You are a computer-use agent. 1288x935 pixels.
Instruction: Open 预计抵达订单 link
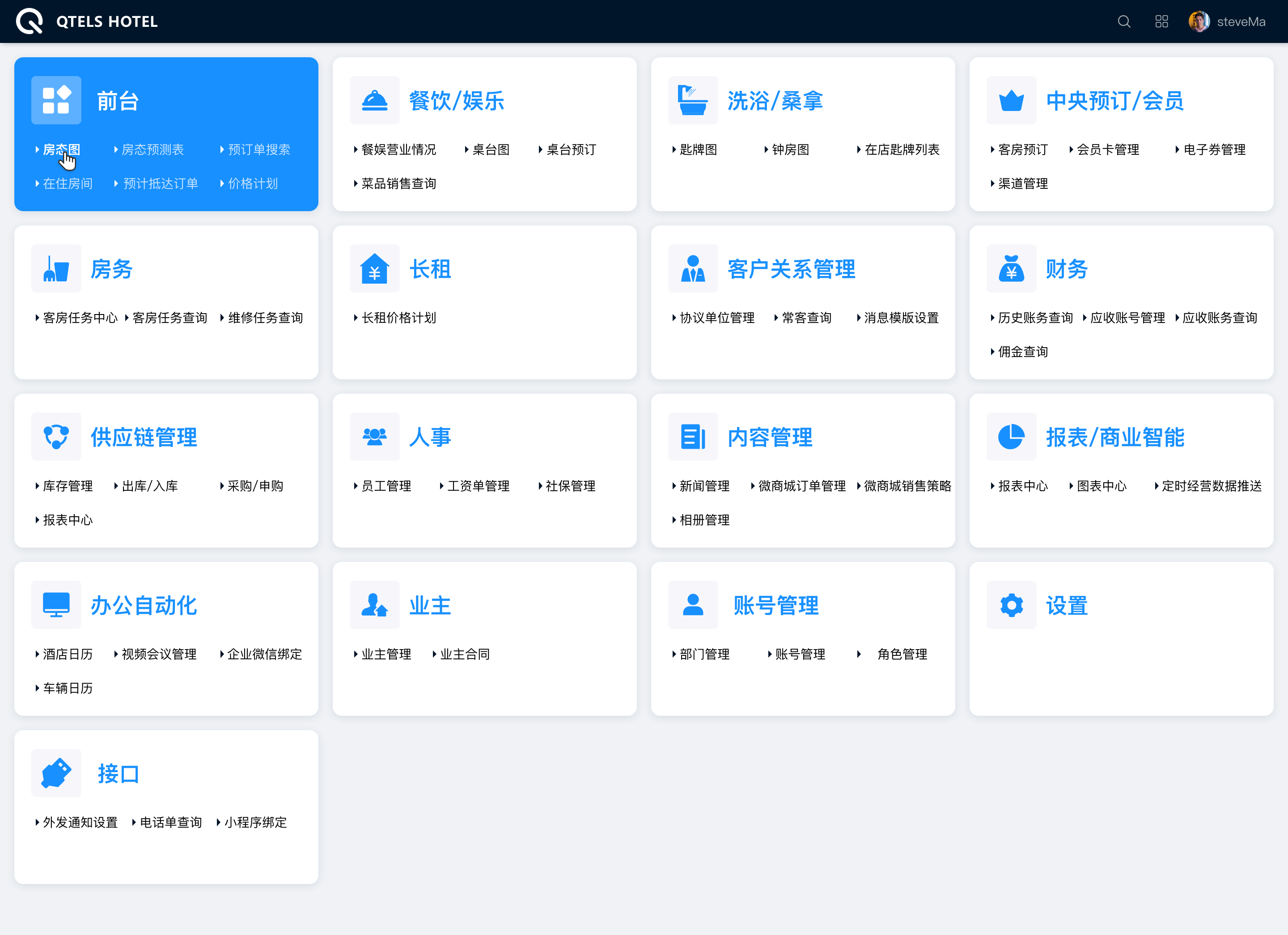coord(160,183)
